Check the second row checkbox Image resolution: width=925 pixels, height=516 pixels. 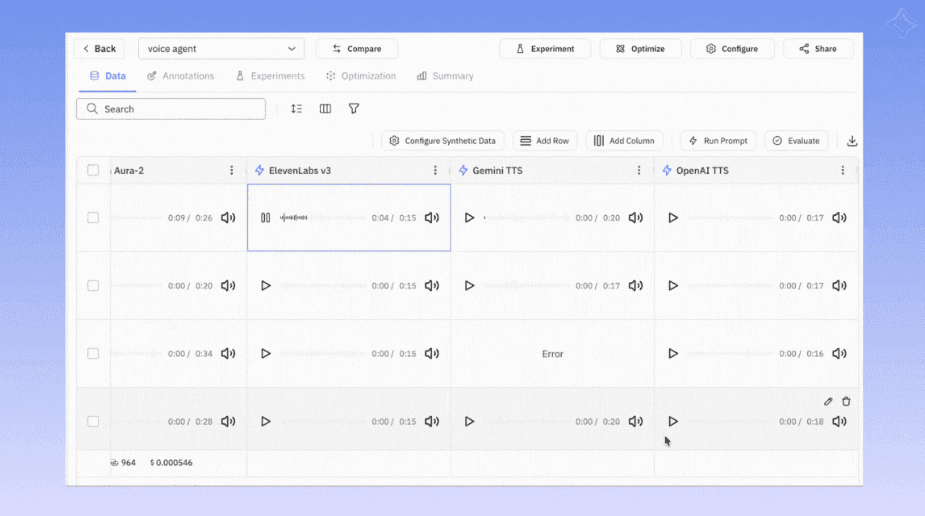pos(93,285)
